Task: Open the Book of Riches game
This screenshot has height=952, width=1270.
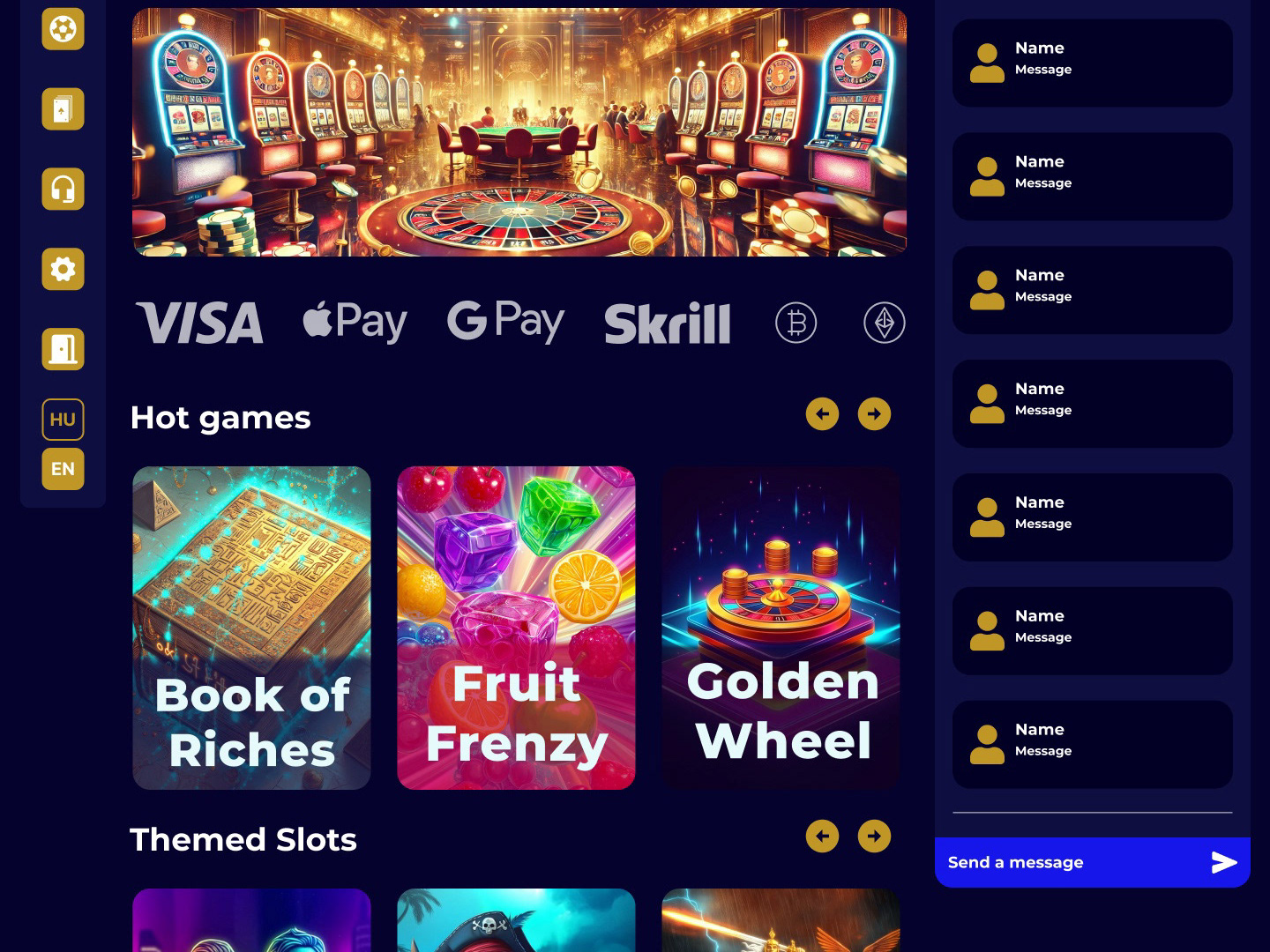Action: [x=251, y=628]
